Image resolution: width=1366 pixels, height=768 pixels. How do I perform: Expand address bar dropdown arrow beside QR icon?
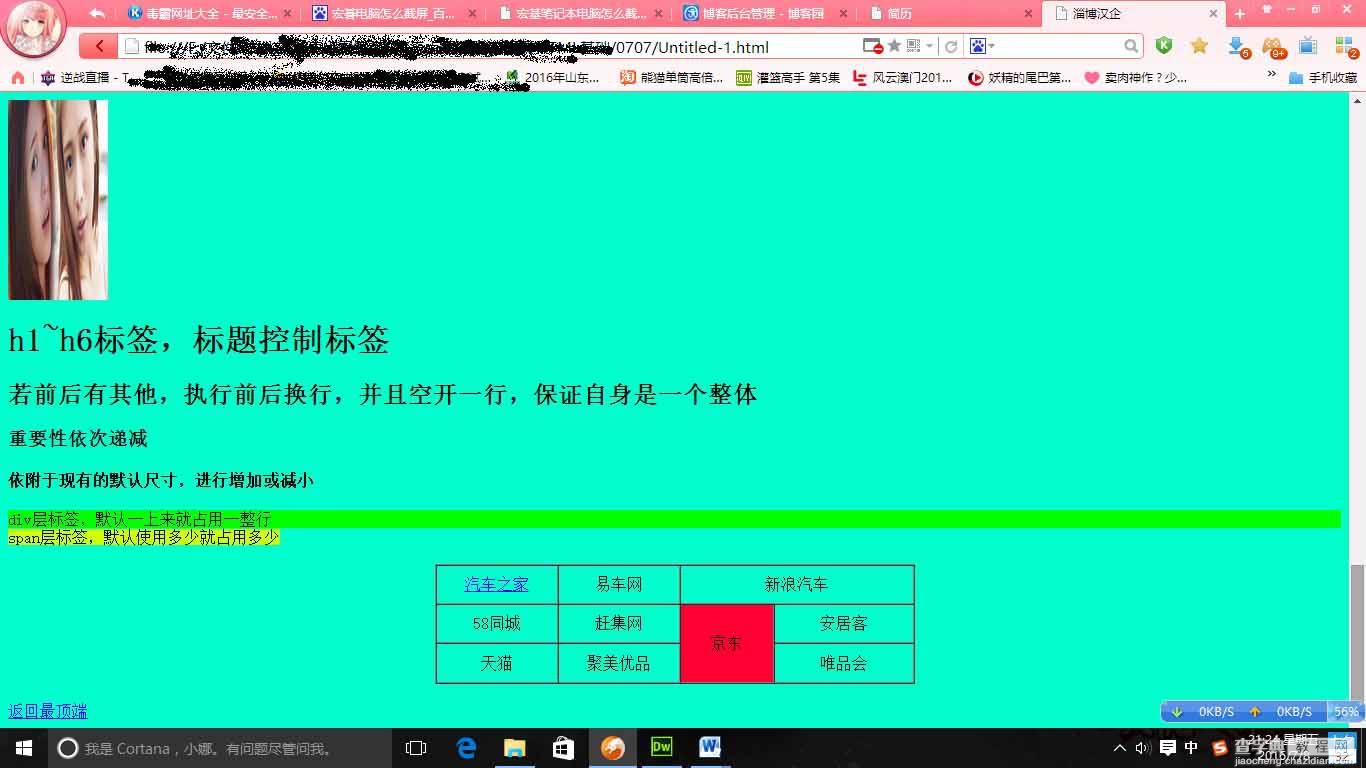point(929,46)
